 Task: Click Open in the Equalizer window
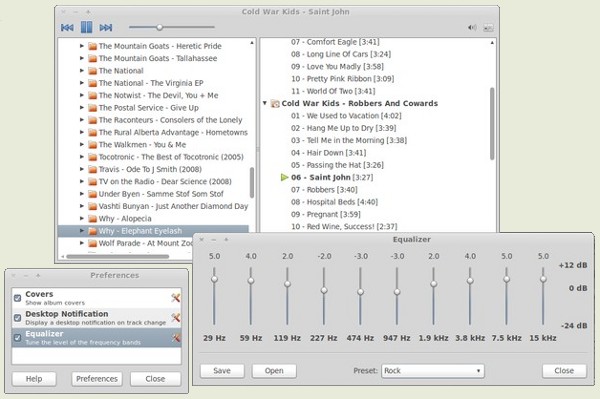[274, 371]
